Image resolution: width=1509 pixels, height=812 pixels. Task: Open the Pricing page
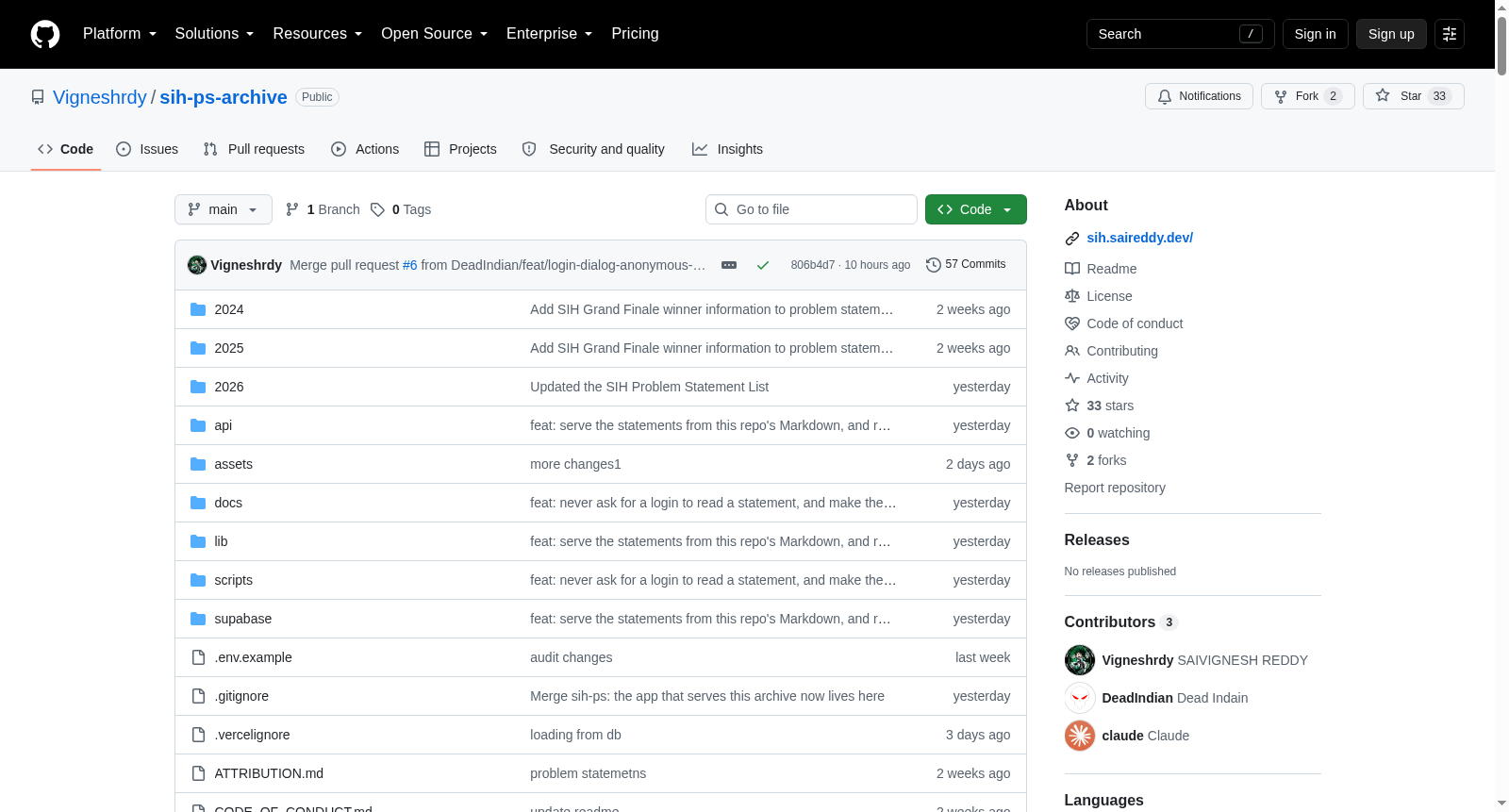coord(636,34)
